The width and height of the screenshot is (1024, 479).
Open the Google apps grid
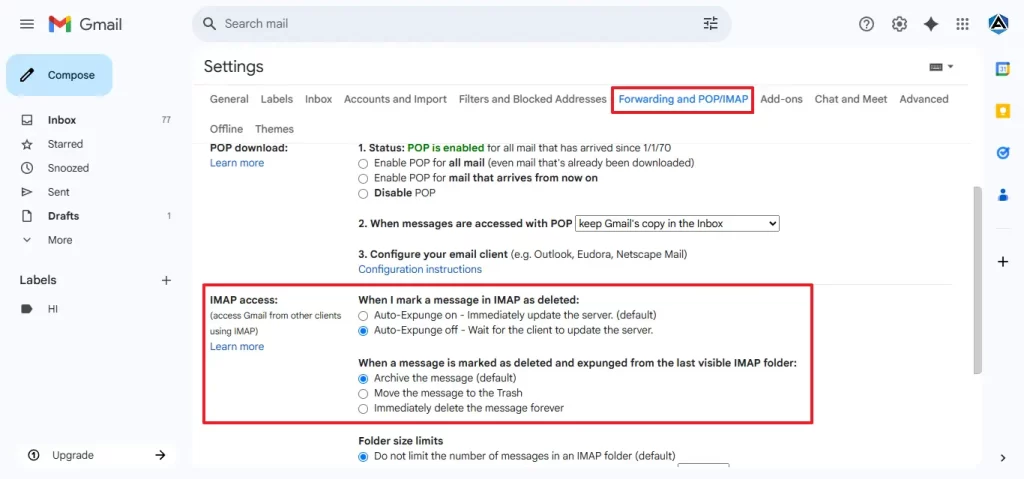pos(962,24)
